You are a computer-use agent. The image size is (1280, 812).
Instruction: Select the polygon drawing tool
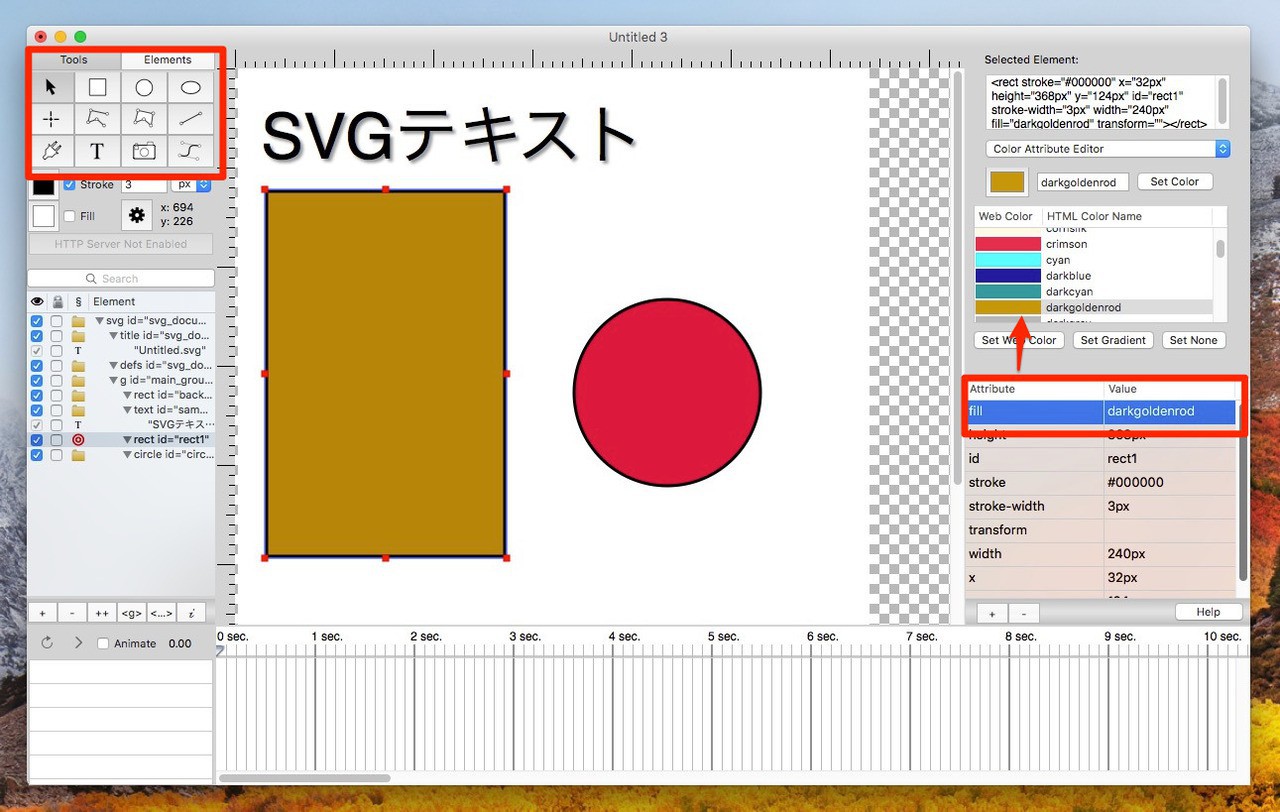(144, 119)
